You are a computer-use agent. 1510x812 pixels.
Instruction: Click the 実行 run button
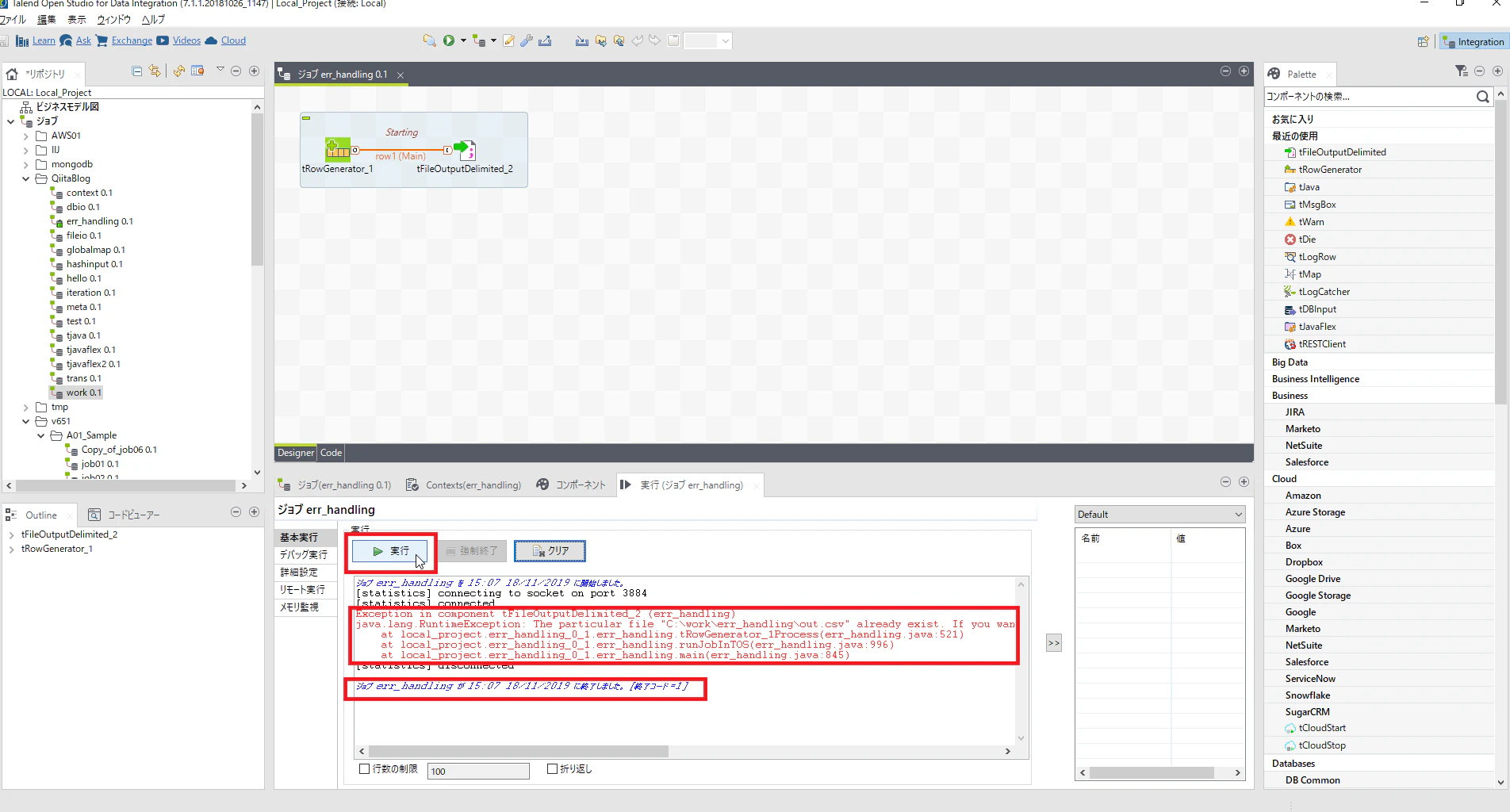pyautogui.click(x=390, y=551)
